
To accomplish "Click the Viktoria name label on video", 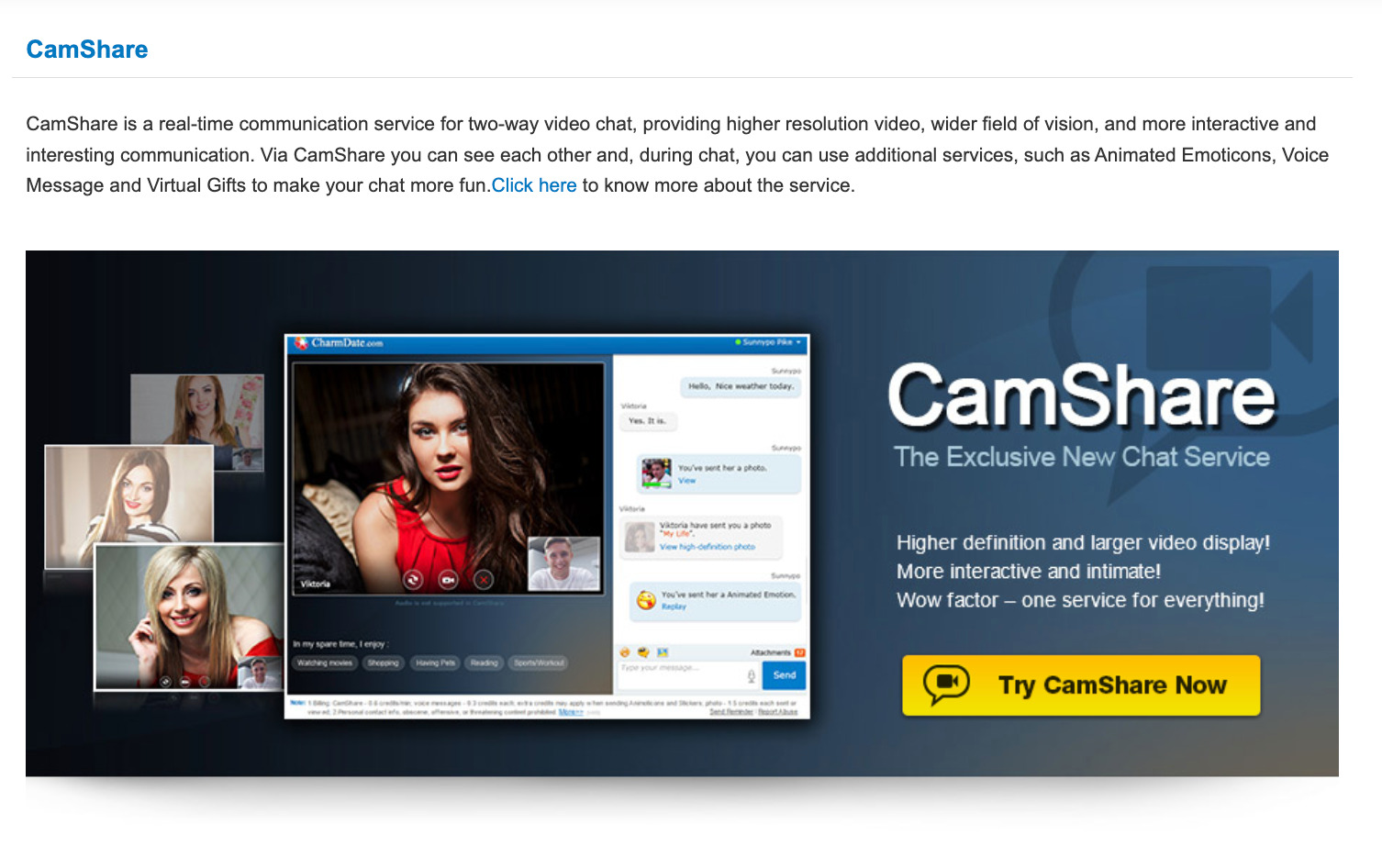I will point(315,584).
